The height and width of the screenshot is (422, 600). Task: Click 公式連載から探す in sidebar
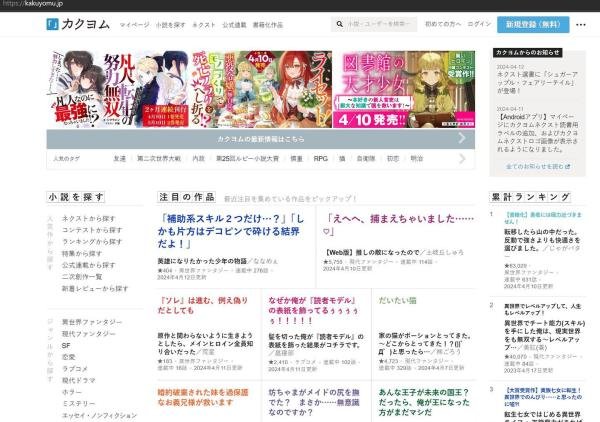click(x=88, y=265)
